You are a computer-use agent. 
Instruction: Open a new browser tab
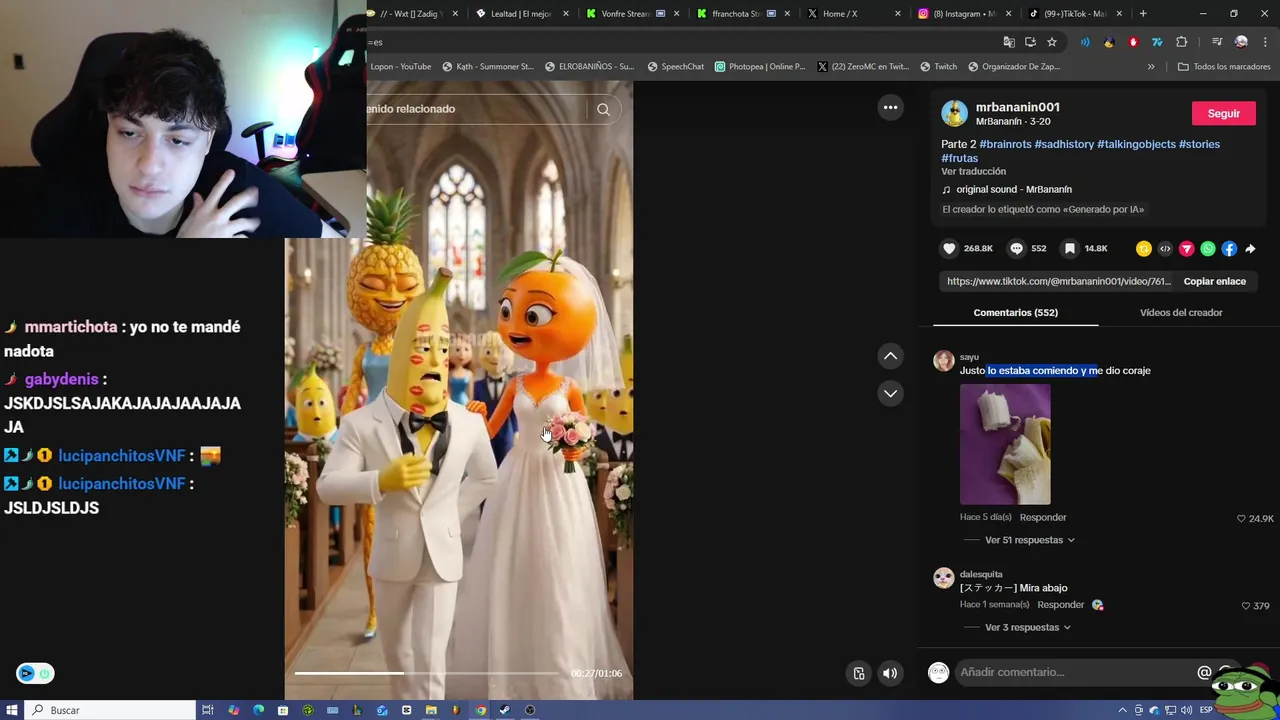tap(1143, 14)
